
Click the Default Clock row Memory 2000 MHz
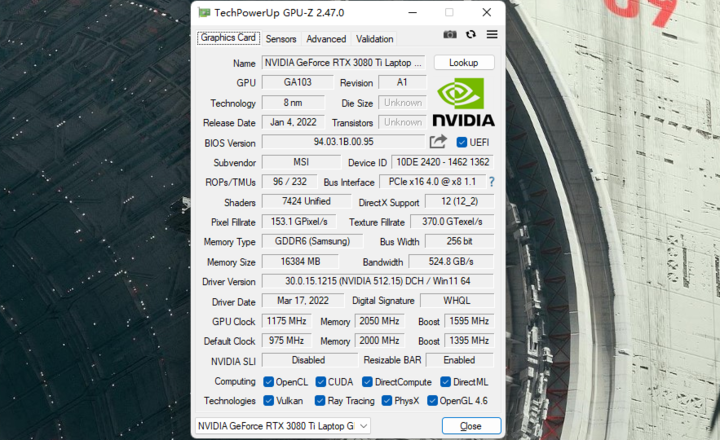click(x=379, y=340)
